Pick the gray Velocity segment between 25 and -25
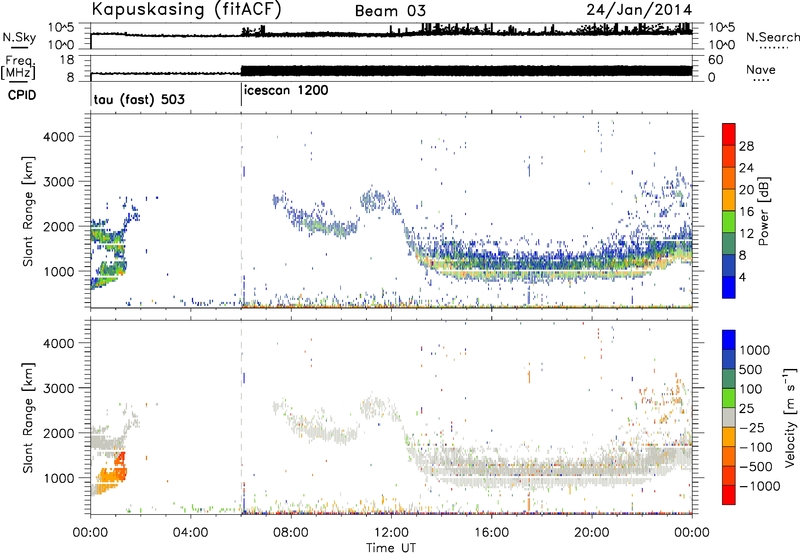The height and width of the screenshot is (554, 800). [x=729, y=417]
